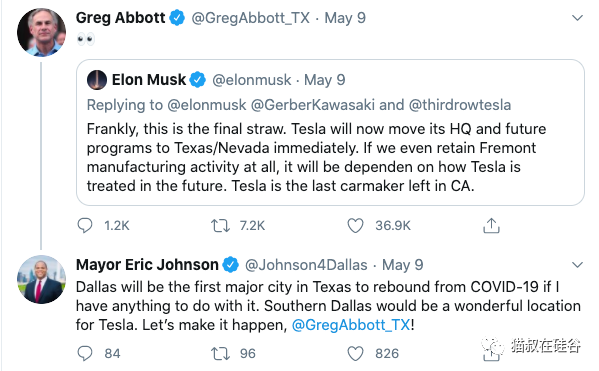Reply to Greg Abbott's tweet
The width and height of the screenshot is (599, 371).
pyautogui.click(x=85, y=225)
